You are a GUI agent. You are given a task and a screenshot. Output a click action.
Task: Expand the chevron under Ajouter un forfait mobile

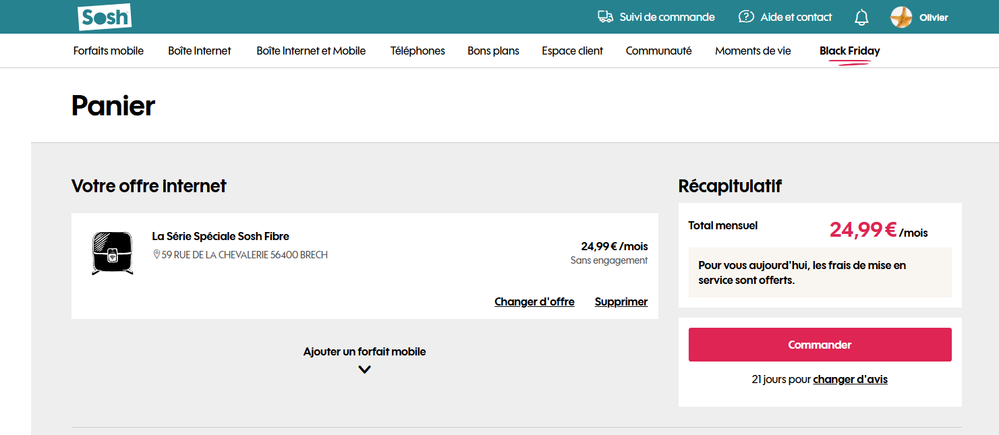click(364, 369)
